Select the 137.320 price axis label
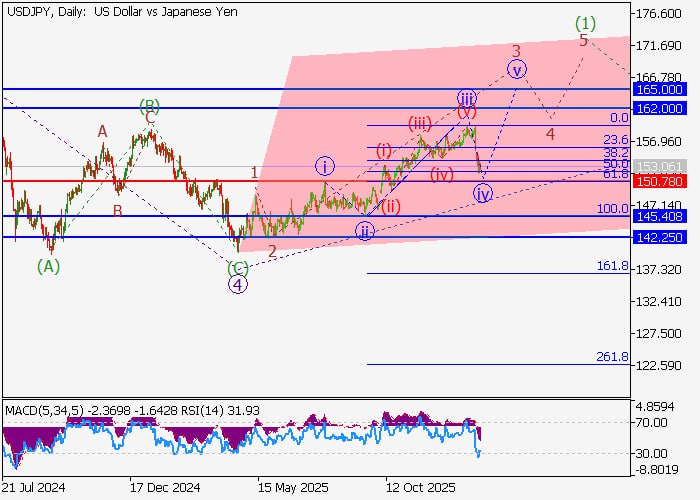Viewport: 700px width, 500px height. point(658,270)
